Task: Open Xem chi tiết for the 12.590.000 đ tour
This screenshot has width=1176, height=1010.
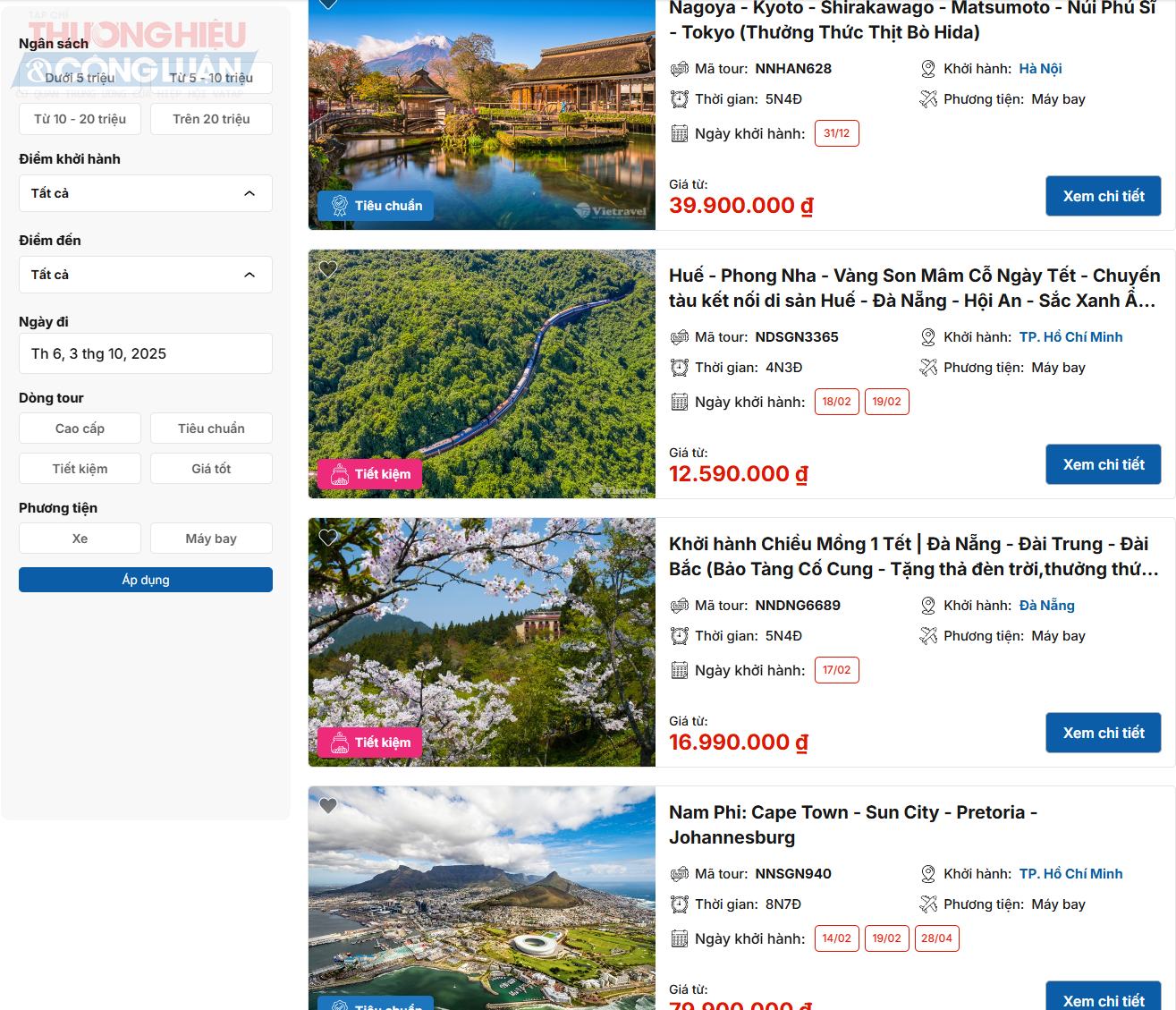Action: click(x=1104, y=464)
